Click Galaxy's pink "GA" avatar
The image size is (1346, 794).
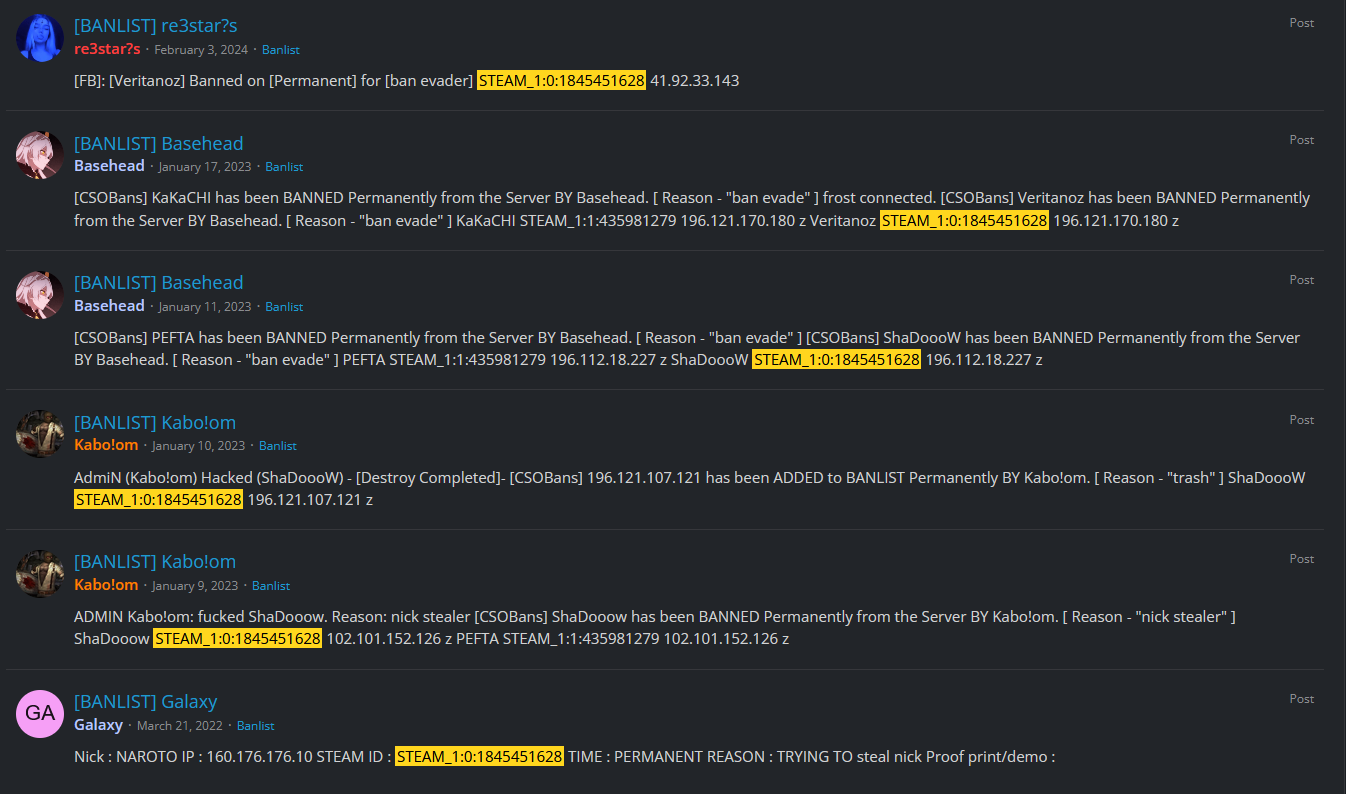[x=40, y=713]
